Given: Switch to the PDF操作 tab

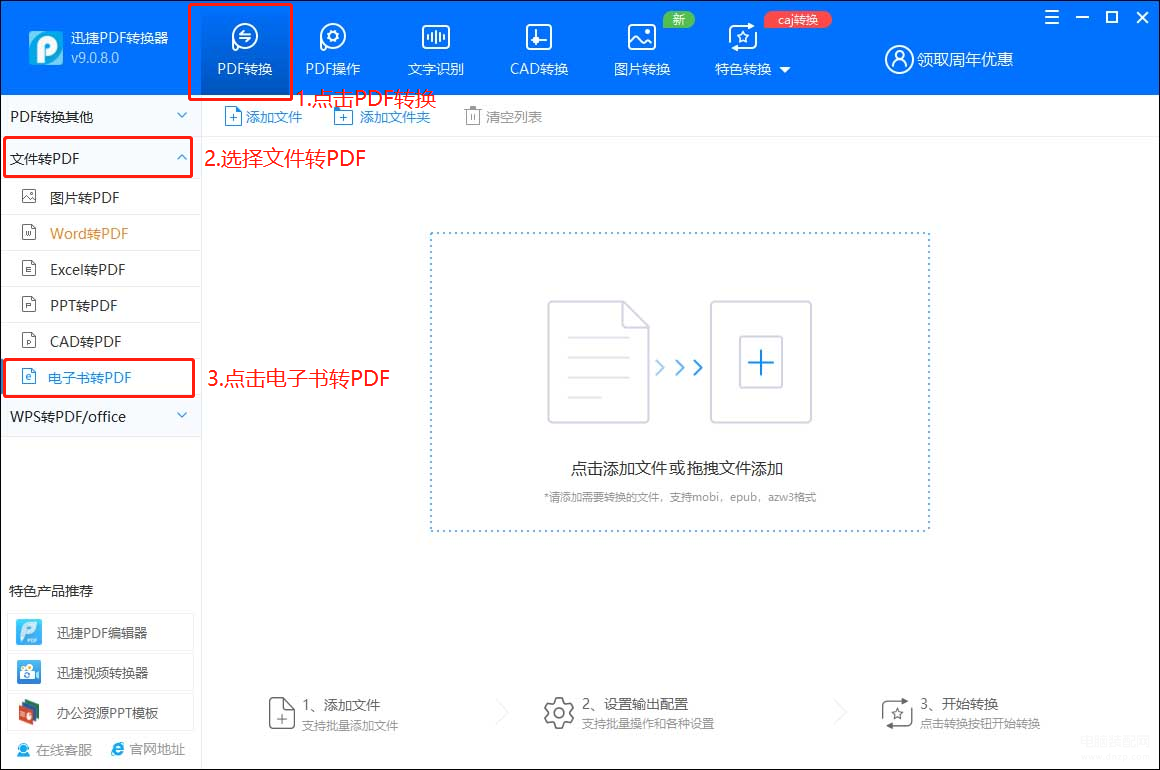Looking at the screenshot, I should point(333,50).
